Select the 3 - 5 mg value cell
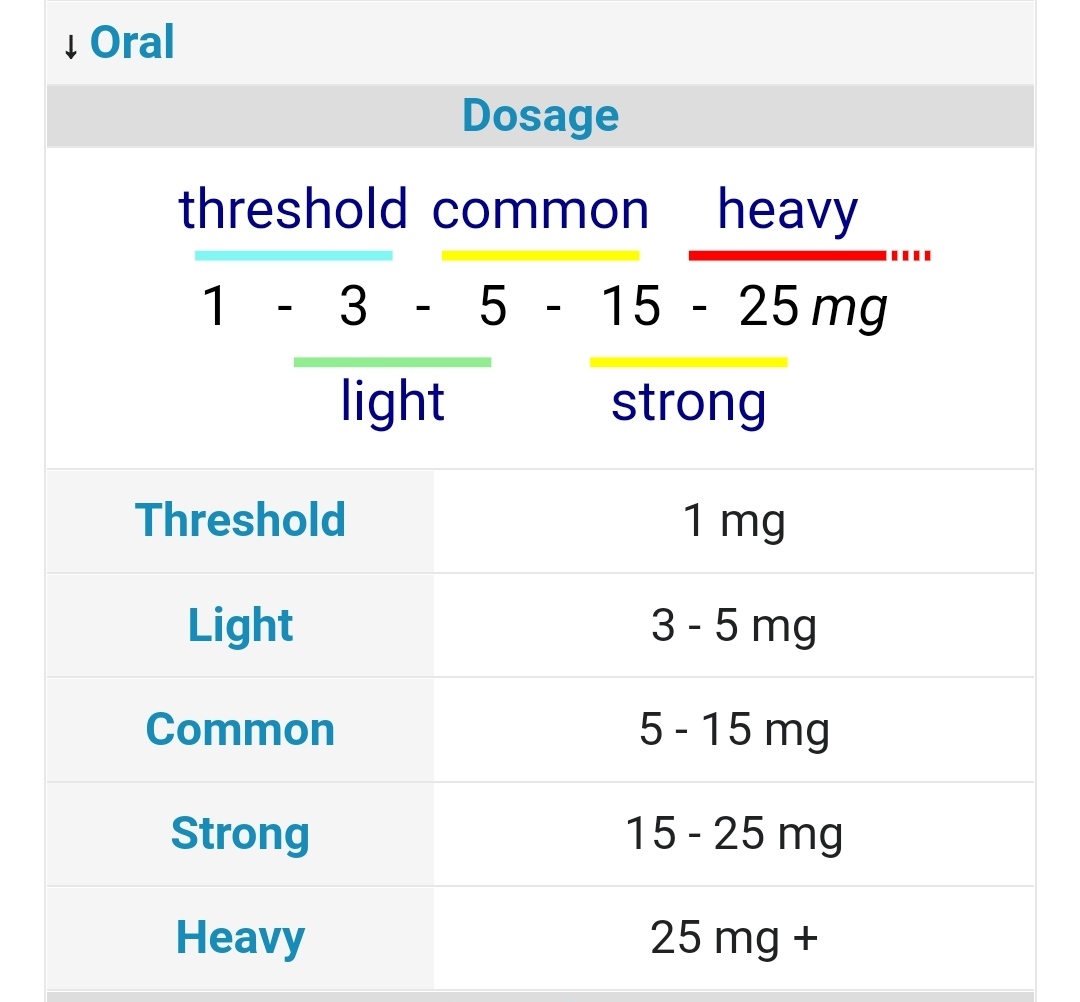This screenshot has height=1002, width=1080. [734, 625]
